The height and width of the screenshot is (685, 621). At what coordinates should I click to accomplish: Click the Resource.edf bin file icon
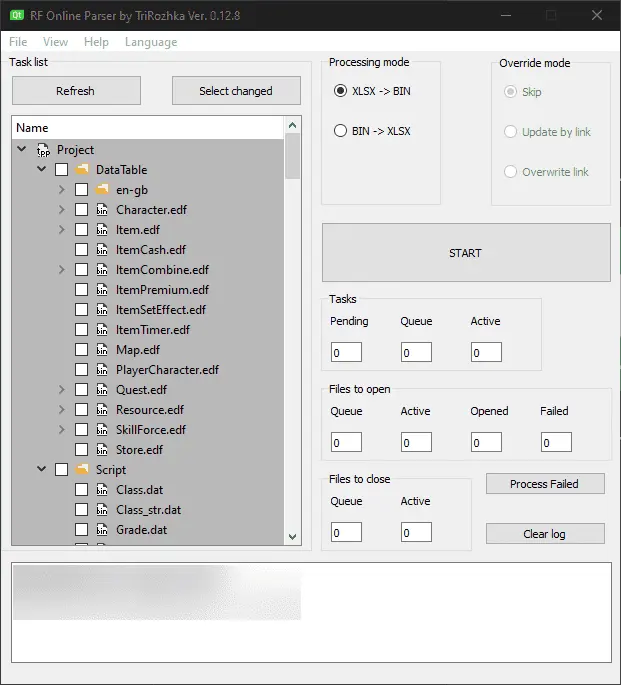pos(102,410)
